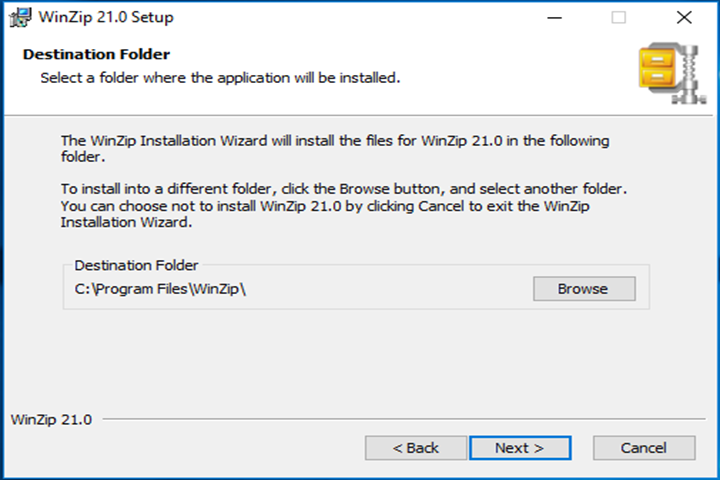Open the Browse folder dialog
Viewport: 720px width, 480px height.
pyautogui.click(x=584, y=288)
